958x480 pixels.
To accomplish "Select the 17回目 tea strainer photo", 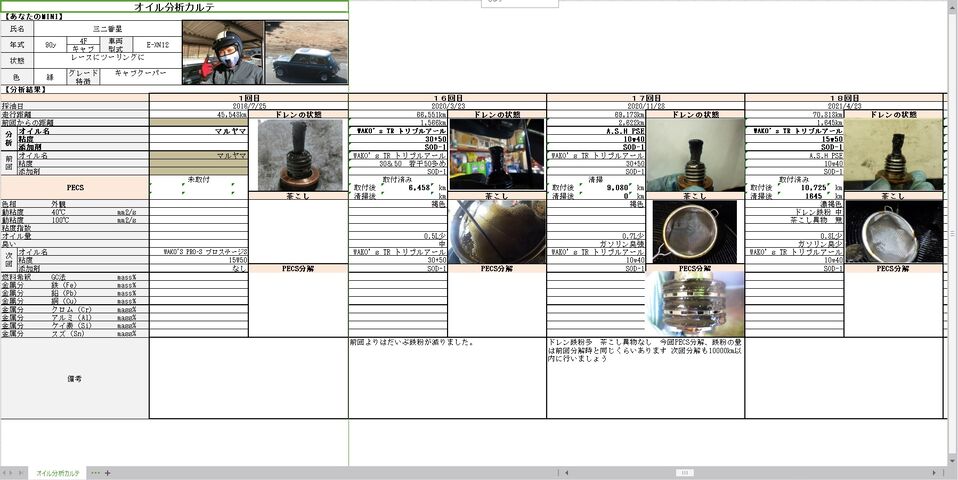I will 695,231.
